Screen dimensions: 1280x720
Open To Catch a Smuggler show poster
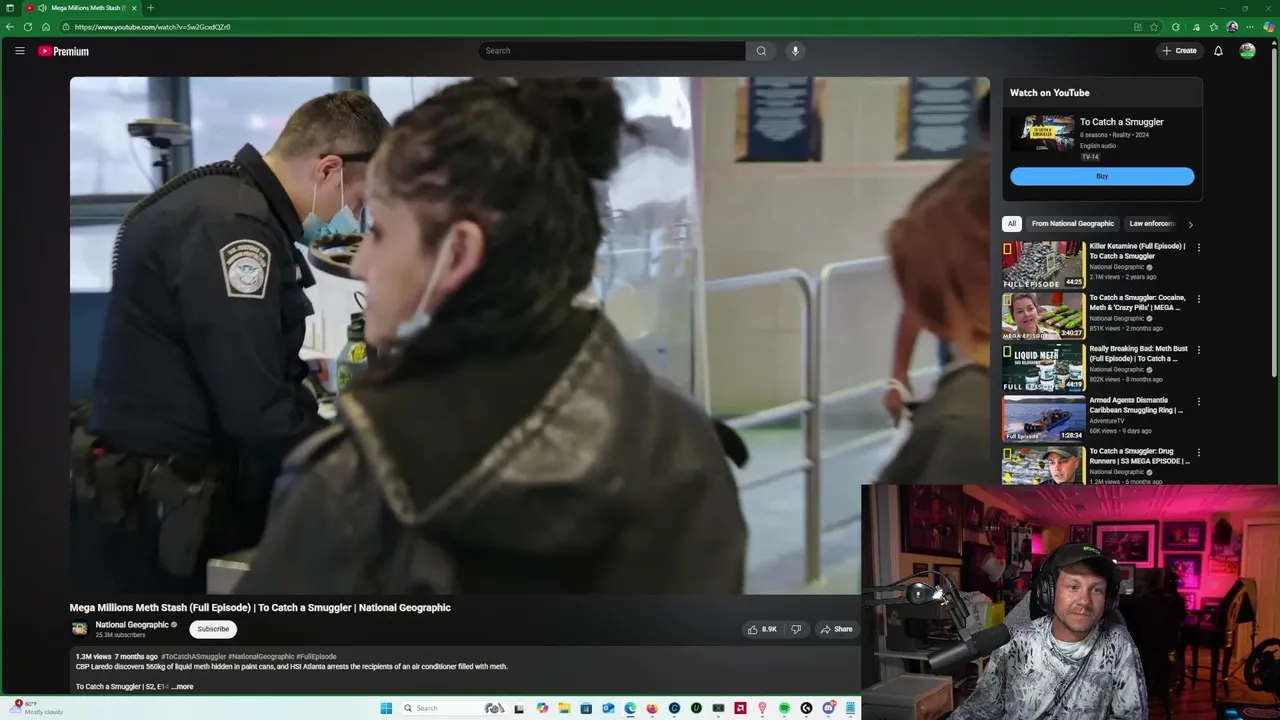pos(1042,133)
